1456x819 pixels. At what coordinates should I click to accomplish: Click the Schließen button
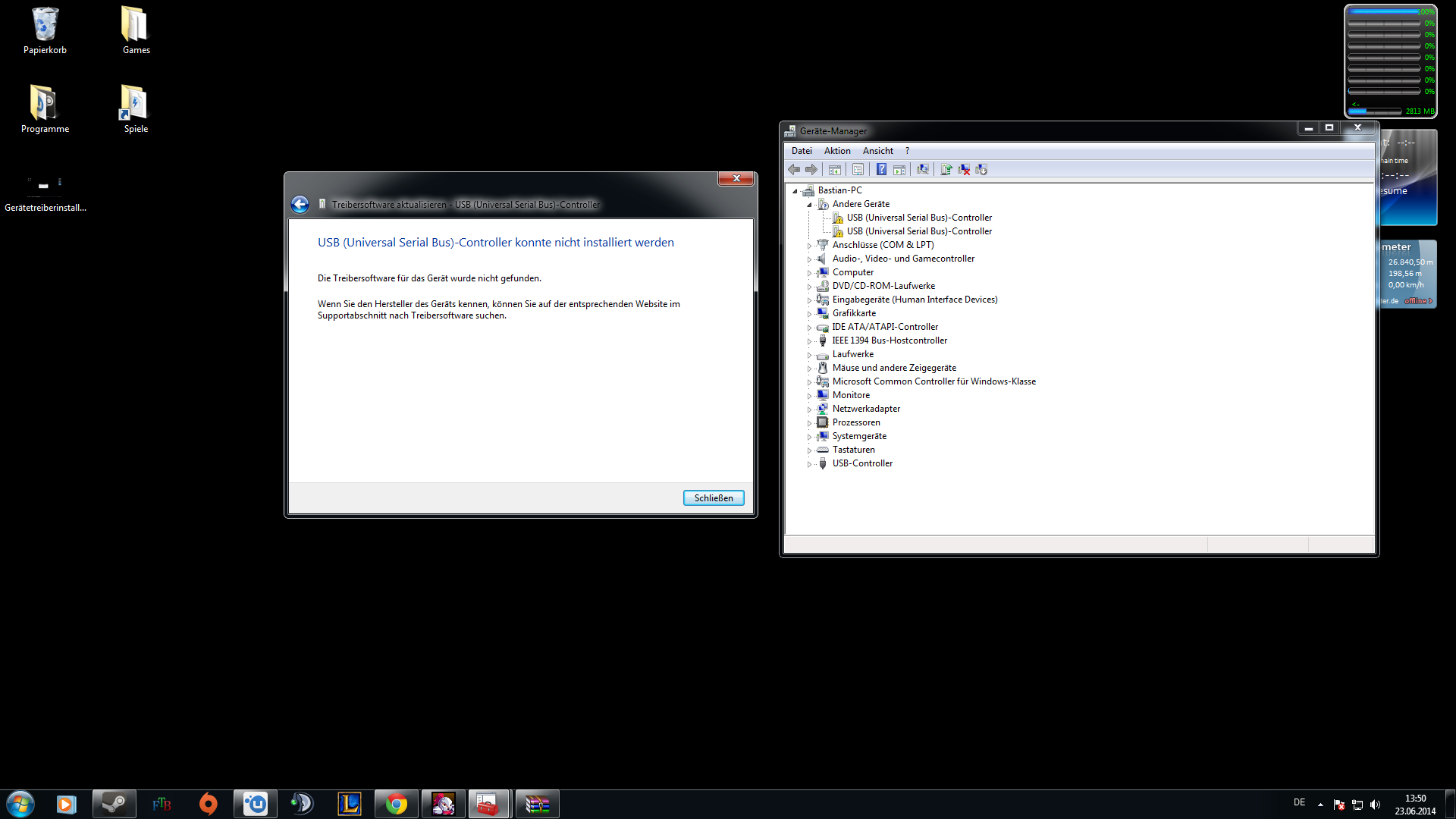click(713, 498)
